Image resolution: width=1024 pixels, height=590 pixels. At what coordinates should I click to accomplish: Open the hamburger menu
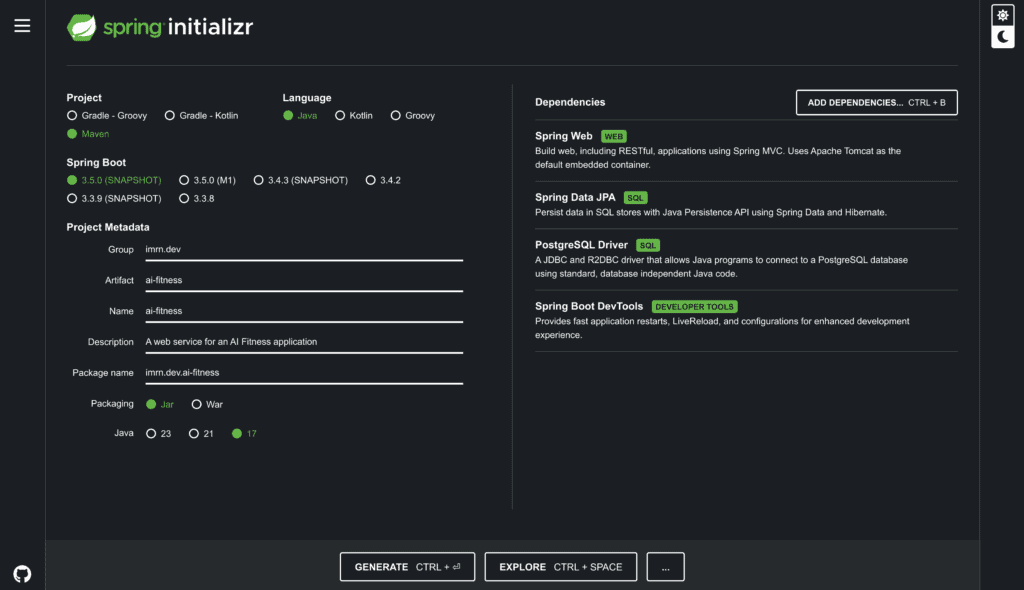coord(22,25)
